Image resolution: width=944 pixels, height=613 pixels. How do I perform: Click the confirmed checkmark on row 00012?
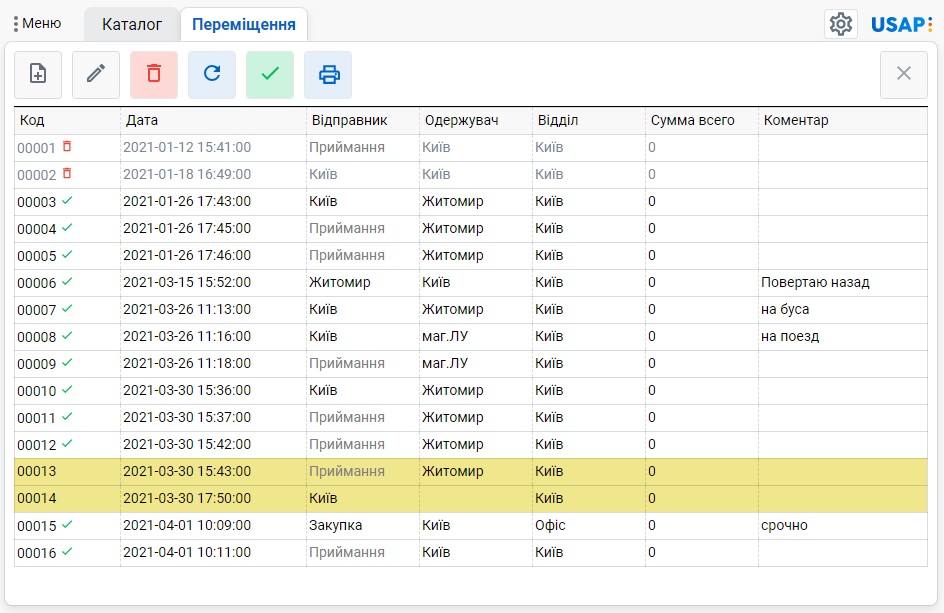(x=67, y=444)
